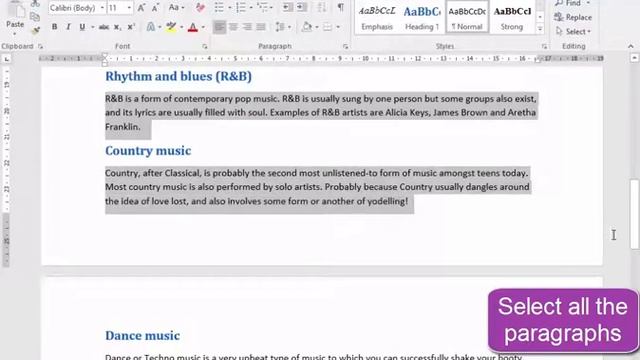Click the 'Rhythm and blues (R&B)' heading
This screenshot has width=640, height=360.
pyautogui.click(x=178, y=76)
